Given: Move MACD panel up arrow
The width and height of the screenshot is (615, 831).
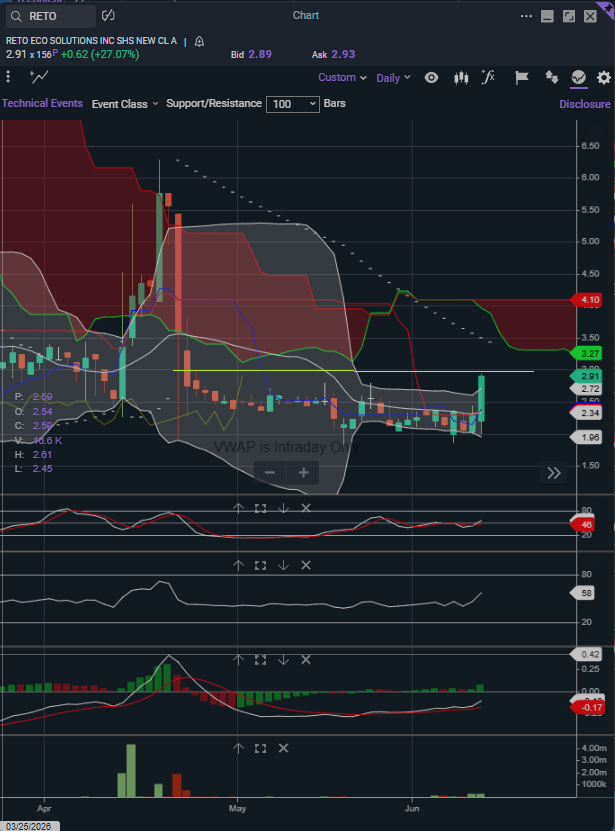Looking at the screenshot, I should click(x=238, y=660).
